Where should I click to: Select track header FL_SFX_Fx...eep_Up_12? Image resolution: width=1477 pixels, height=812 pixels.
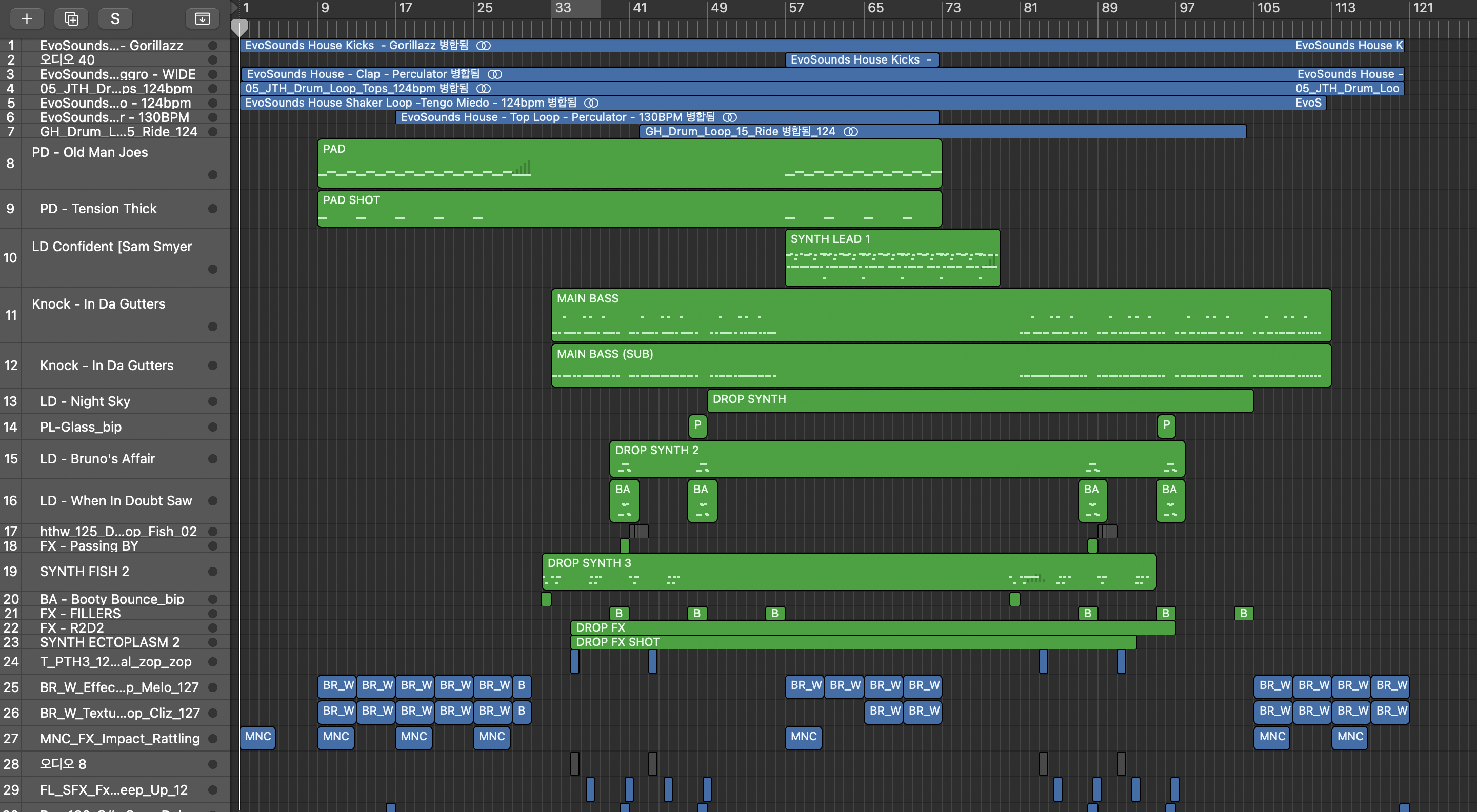point(115,790)
